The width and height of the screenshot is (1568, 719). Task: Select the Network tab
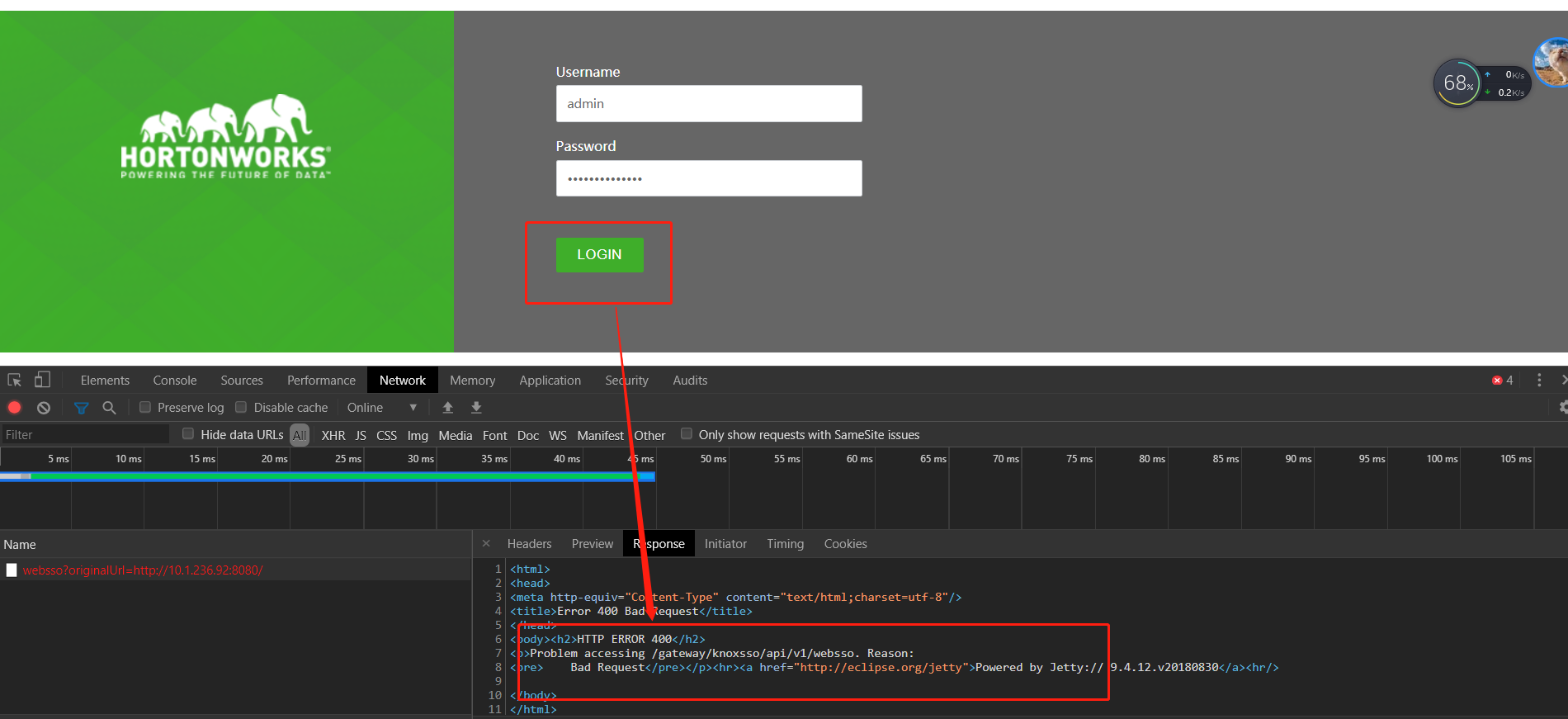pyautogui.click(x=403, y=380)
